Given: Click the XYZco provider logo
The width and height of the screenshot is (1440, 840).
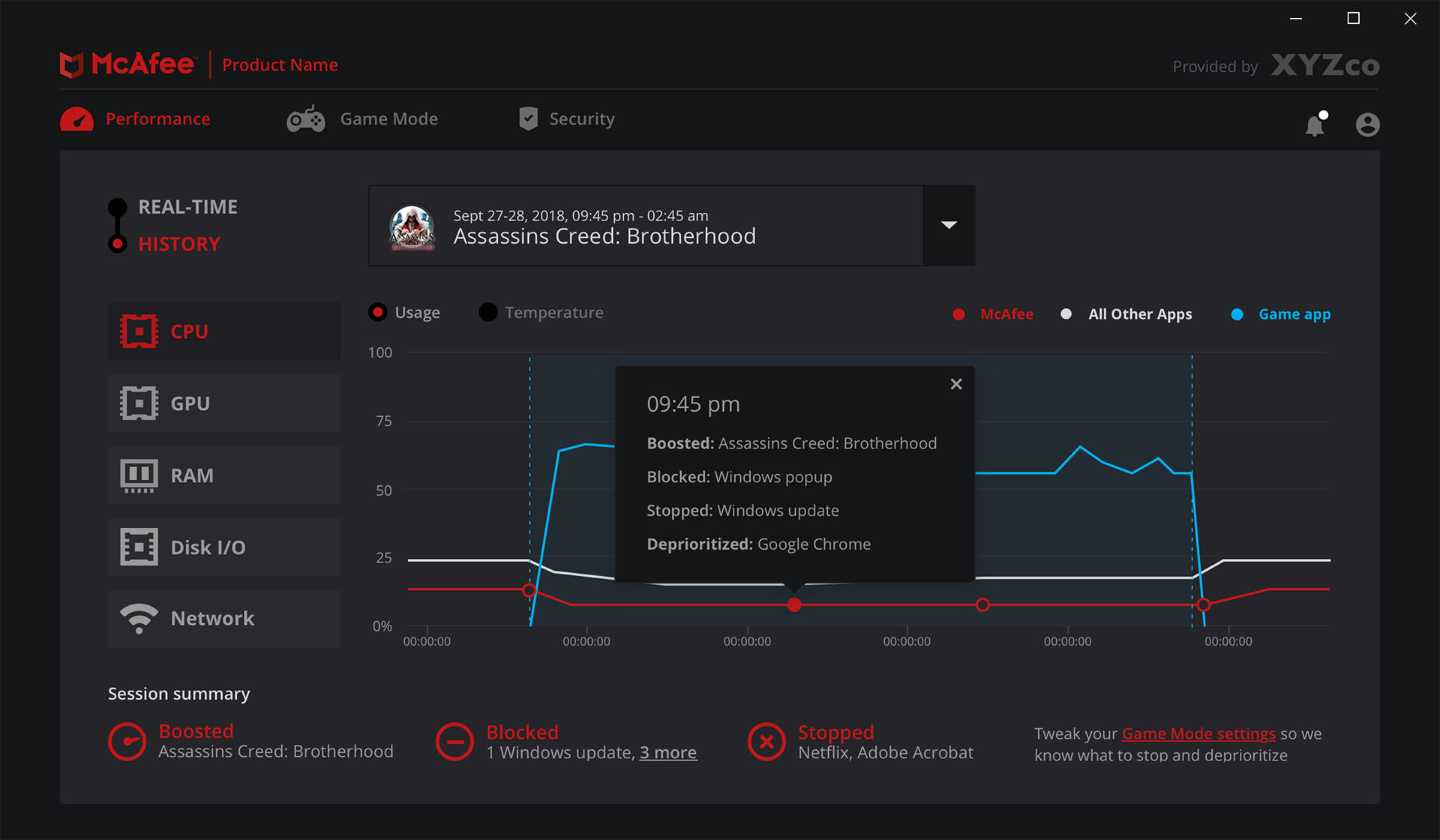Looking at the screenshot, I should coord(1325,65).
